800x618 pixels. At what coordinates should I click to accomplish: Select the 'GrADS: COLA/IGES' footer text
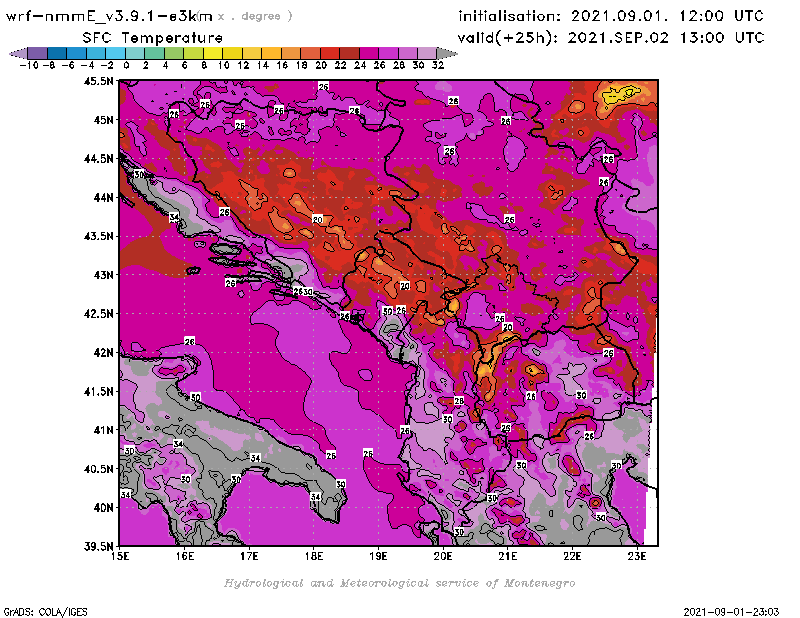pyautogui.click(x=45, y=612)
